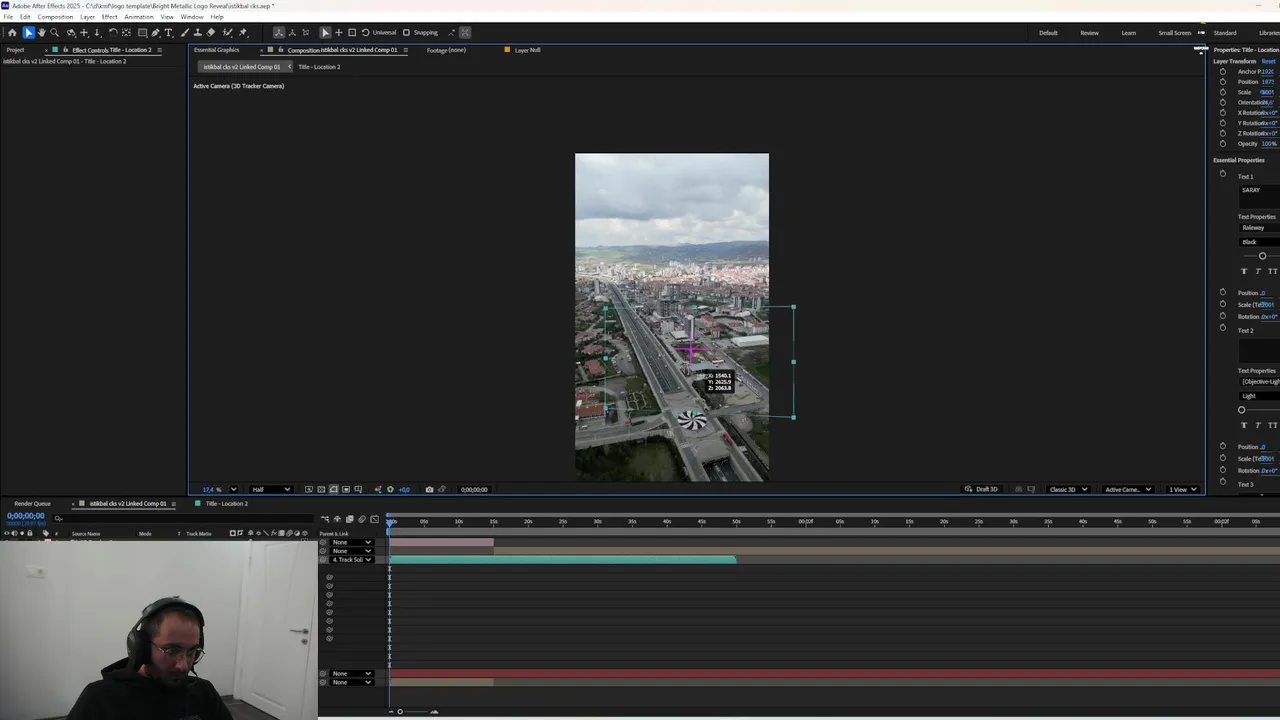Open the Raleway font dropdown
Viewport: 1280px width, 720px height.
point(1260,228)
